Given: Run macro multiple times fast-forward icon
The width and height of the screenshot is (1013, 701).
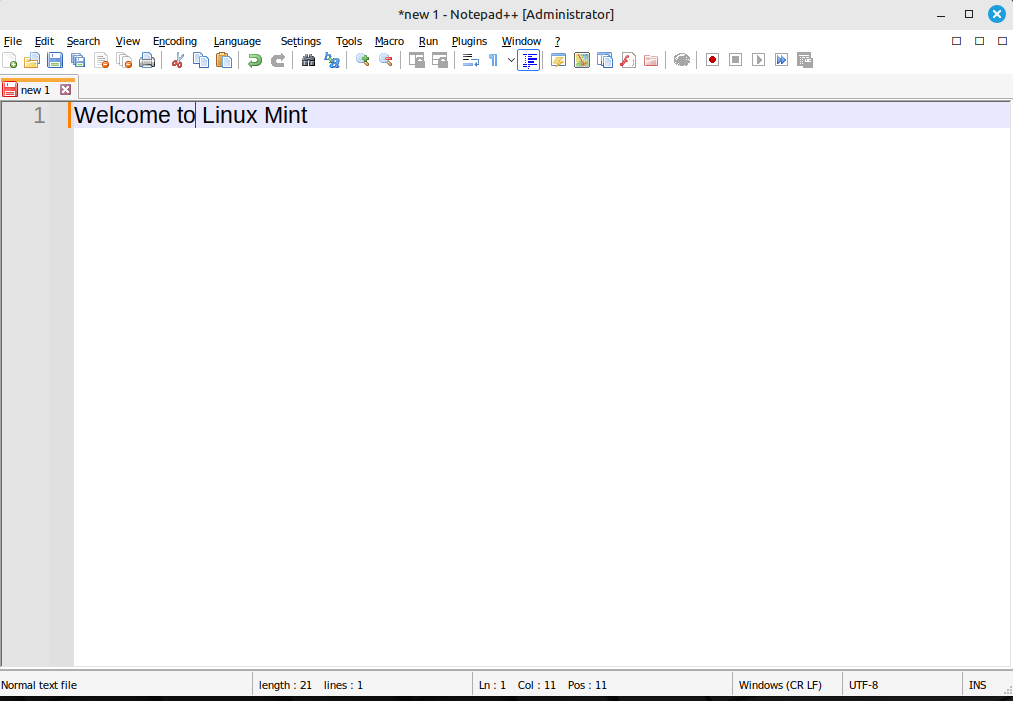Looking at the screenshot, I should point(782,60).
